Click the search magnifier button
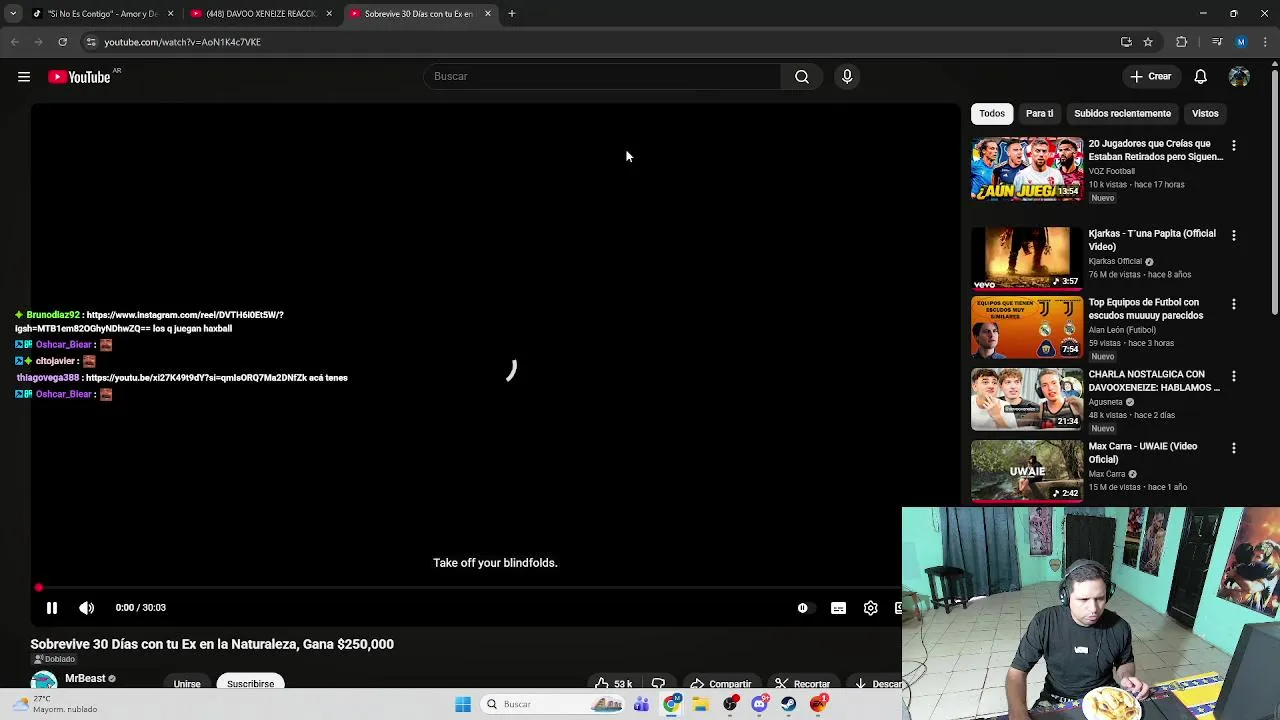The height and width of the screenshot is (720, 1280). coord(802,77)
